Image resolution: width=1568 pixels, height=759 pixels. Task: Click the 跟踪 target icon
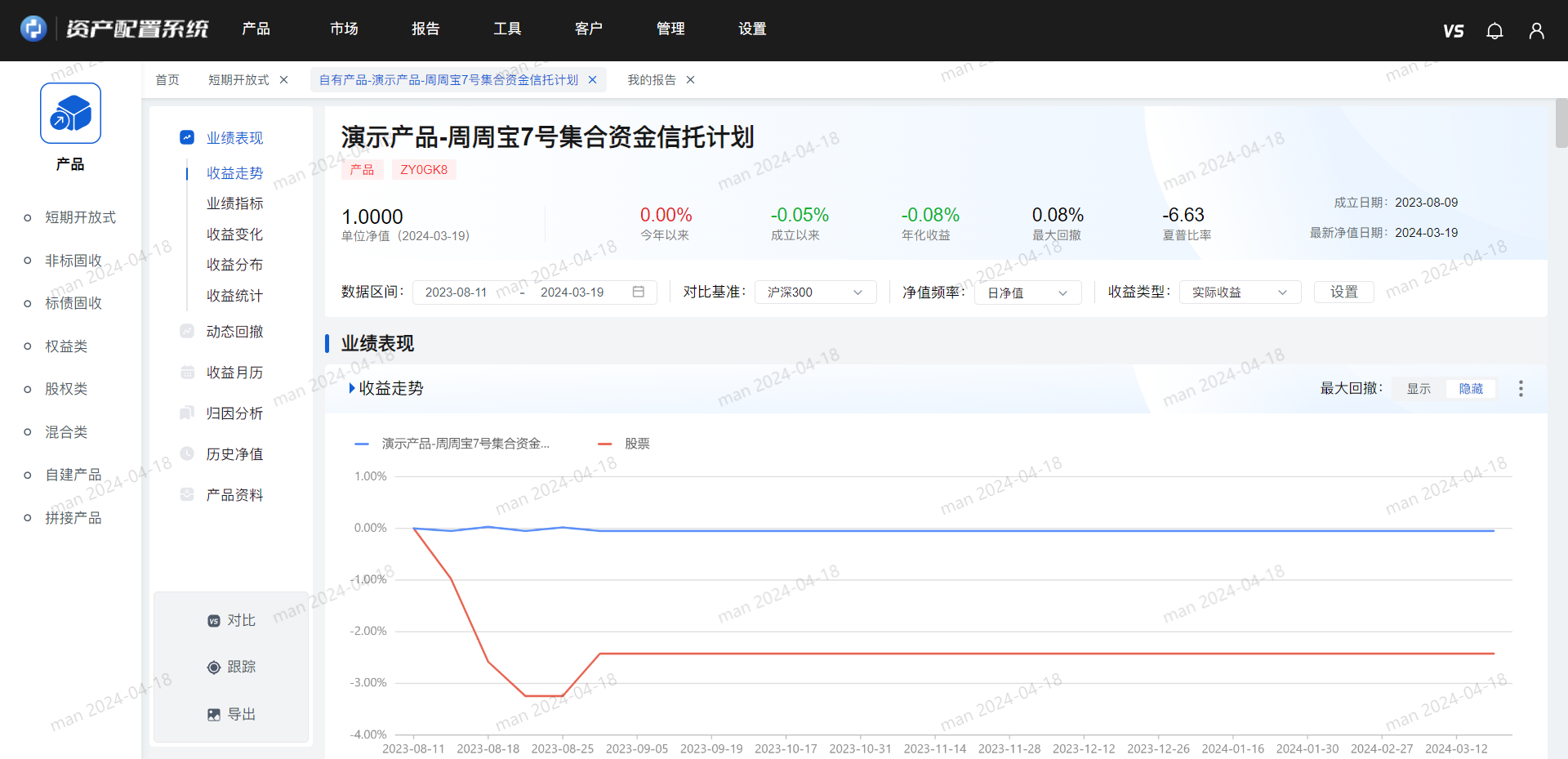214,667
